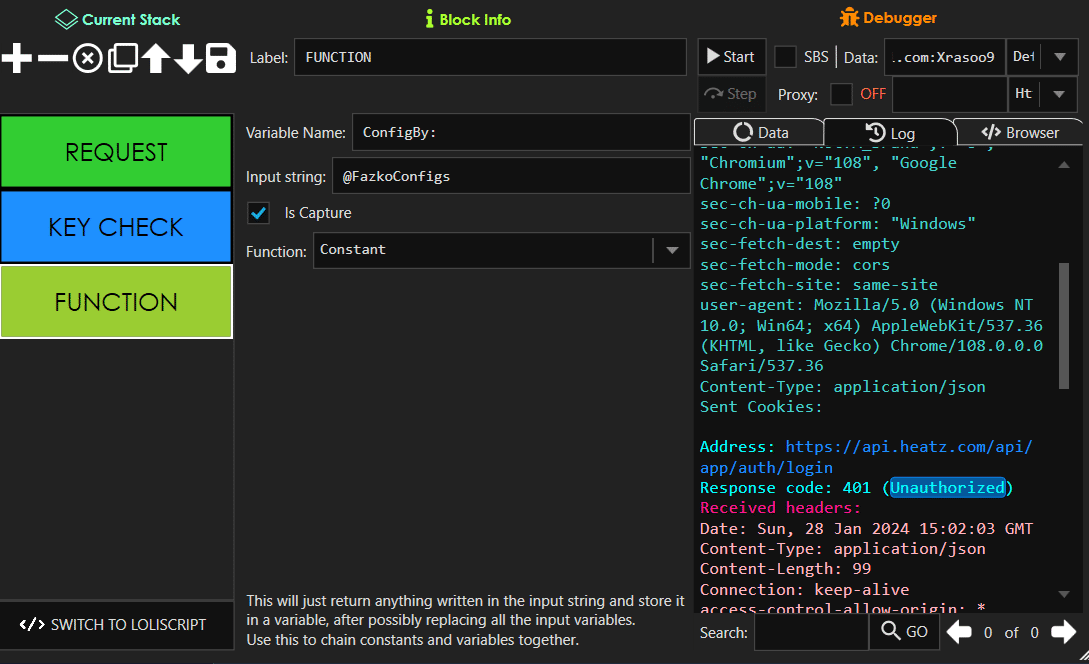The image size is (1089, 664).
Task: Uncheck the Is Capture option
Action: tap(258, 213)
